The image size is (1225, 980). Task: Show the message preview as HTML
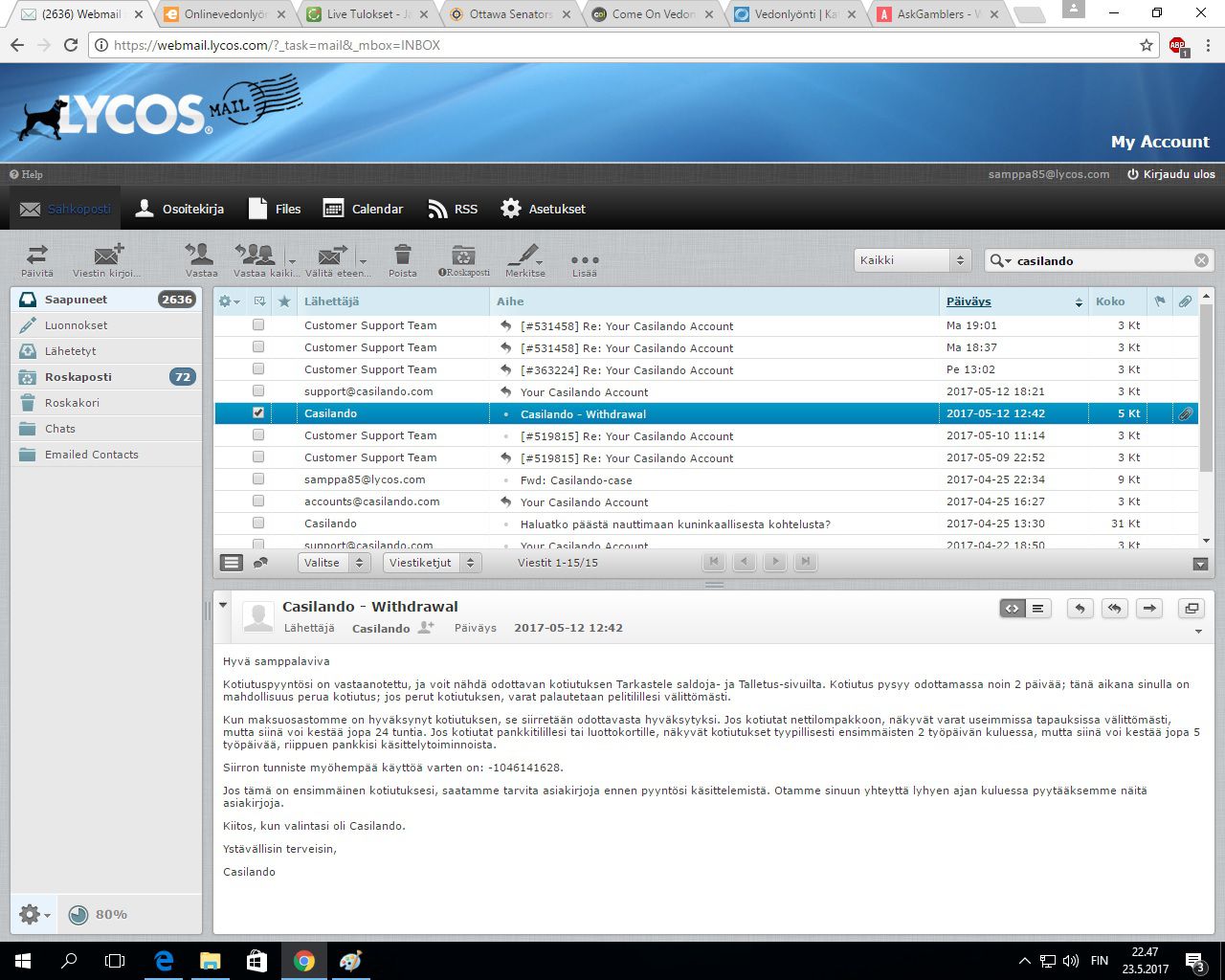(x=1013, y=608)
